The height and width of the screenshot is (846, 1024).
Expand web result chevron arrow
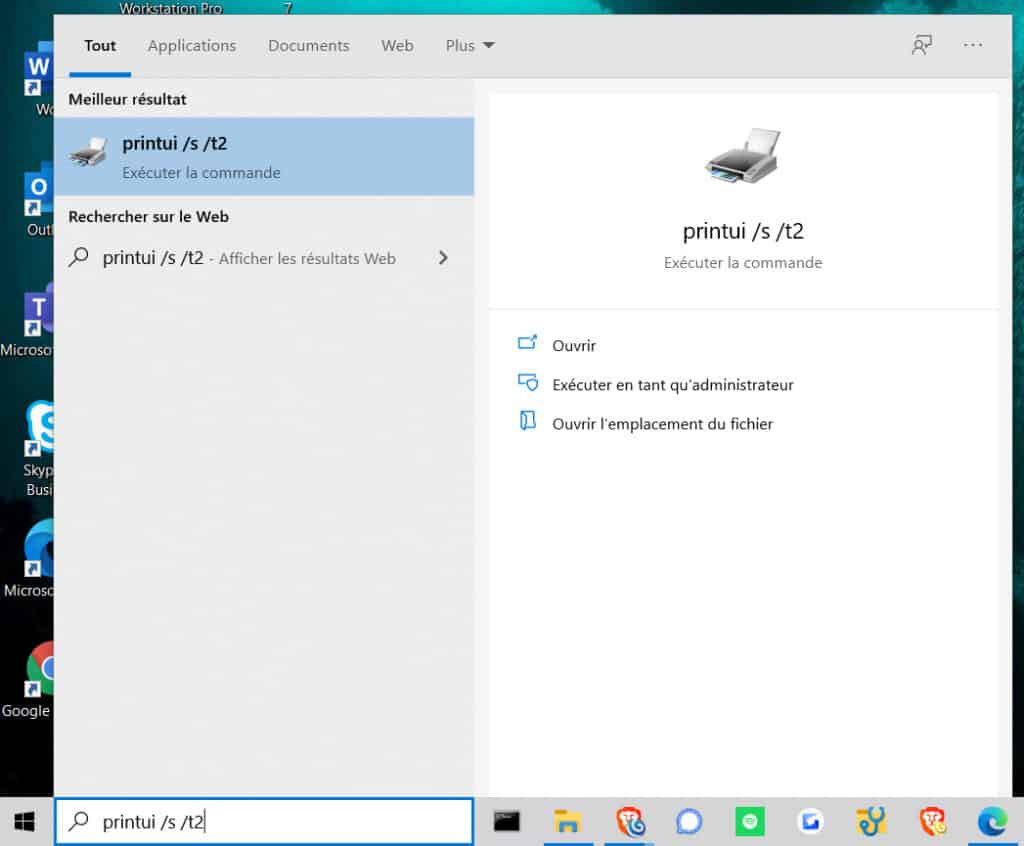443,257
